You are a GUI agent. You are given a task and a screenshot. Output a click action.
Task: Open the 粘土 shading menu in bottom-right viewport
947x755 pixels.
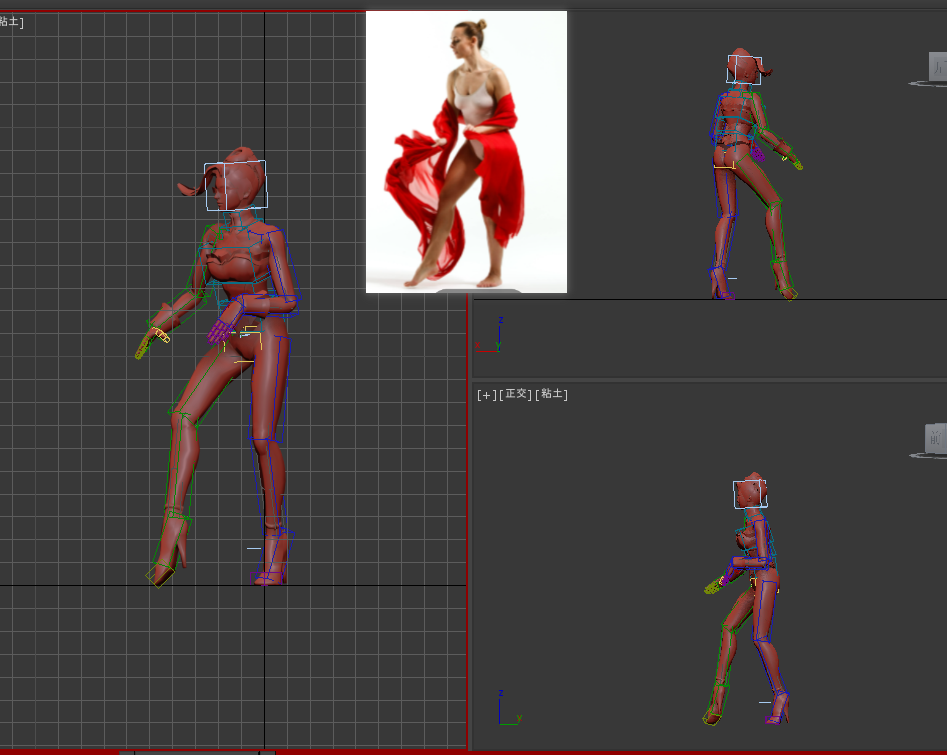(x=551, y=394)
